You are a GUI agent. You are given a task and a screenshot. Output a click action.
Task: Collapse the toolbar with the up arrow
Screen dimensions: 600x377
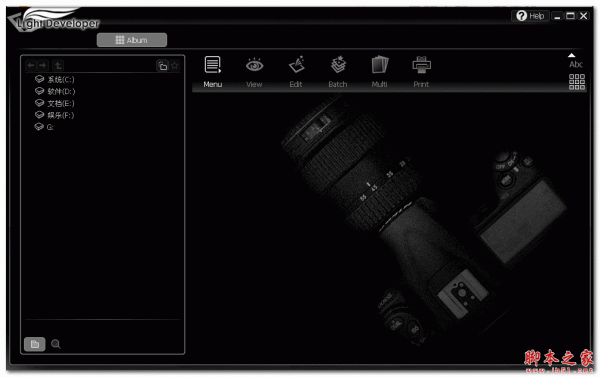[x=571, y=55]
